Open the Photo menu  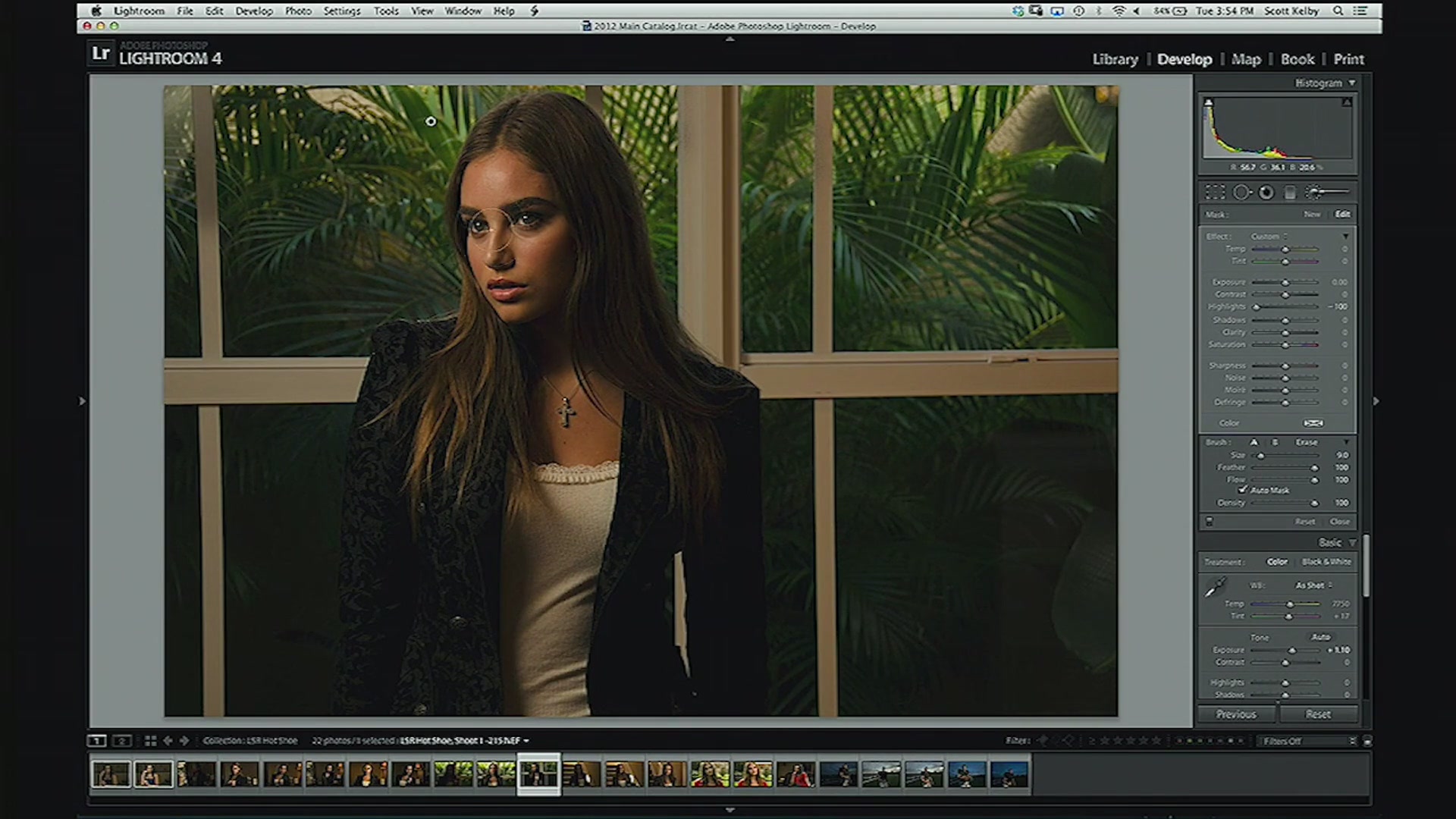coord(298,11)
